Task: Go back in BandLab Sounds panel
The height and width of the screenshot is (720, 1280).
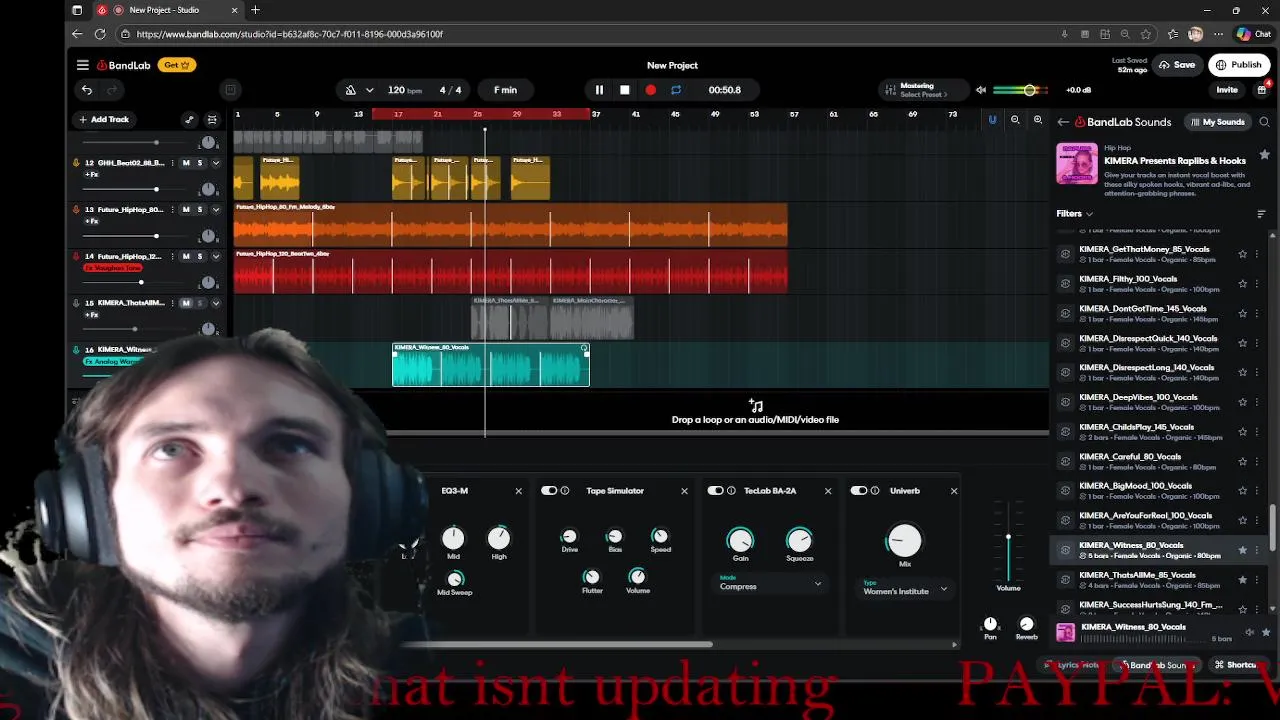Action: click(x=1063, y=122)
